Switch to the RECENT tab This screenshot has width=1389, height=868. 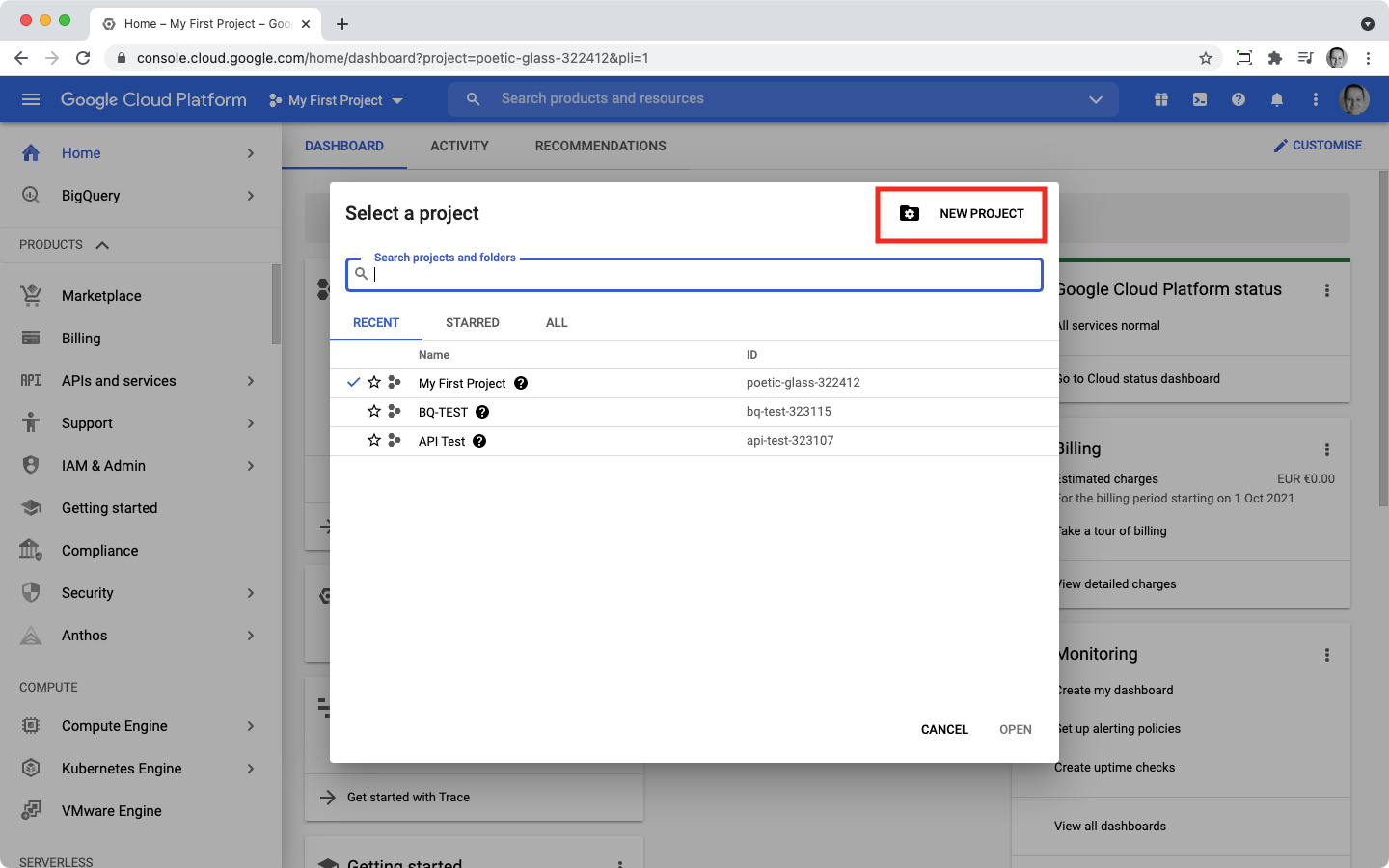click(376, 323)
